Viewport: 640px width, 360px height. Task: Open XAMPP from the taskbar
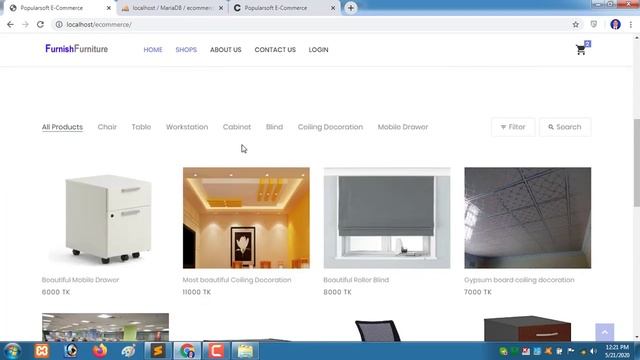pyautogui.click(x=42, y=351)
